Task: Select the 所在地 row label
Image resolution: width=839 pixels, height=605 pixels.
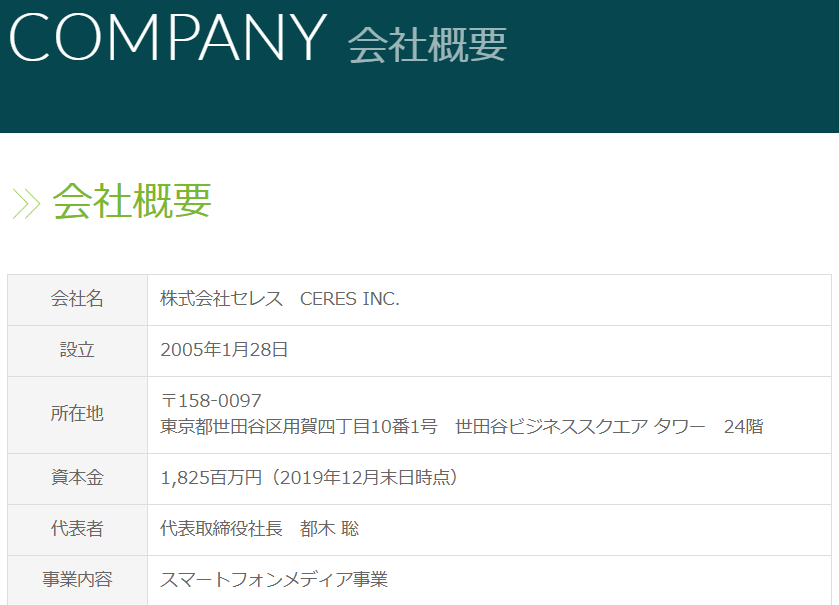Action: (77, 413)
